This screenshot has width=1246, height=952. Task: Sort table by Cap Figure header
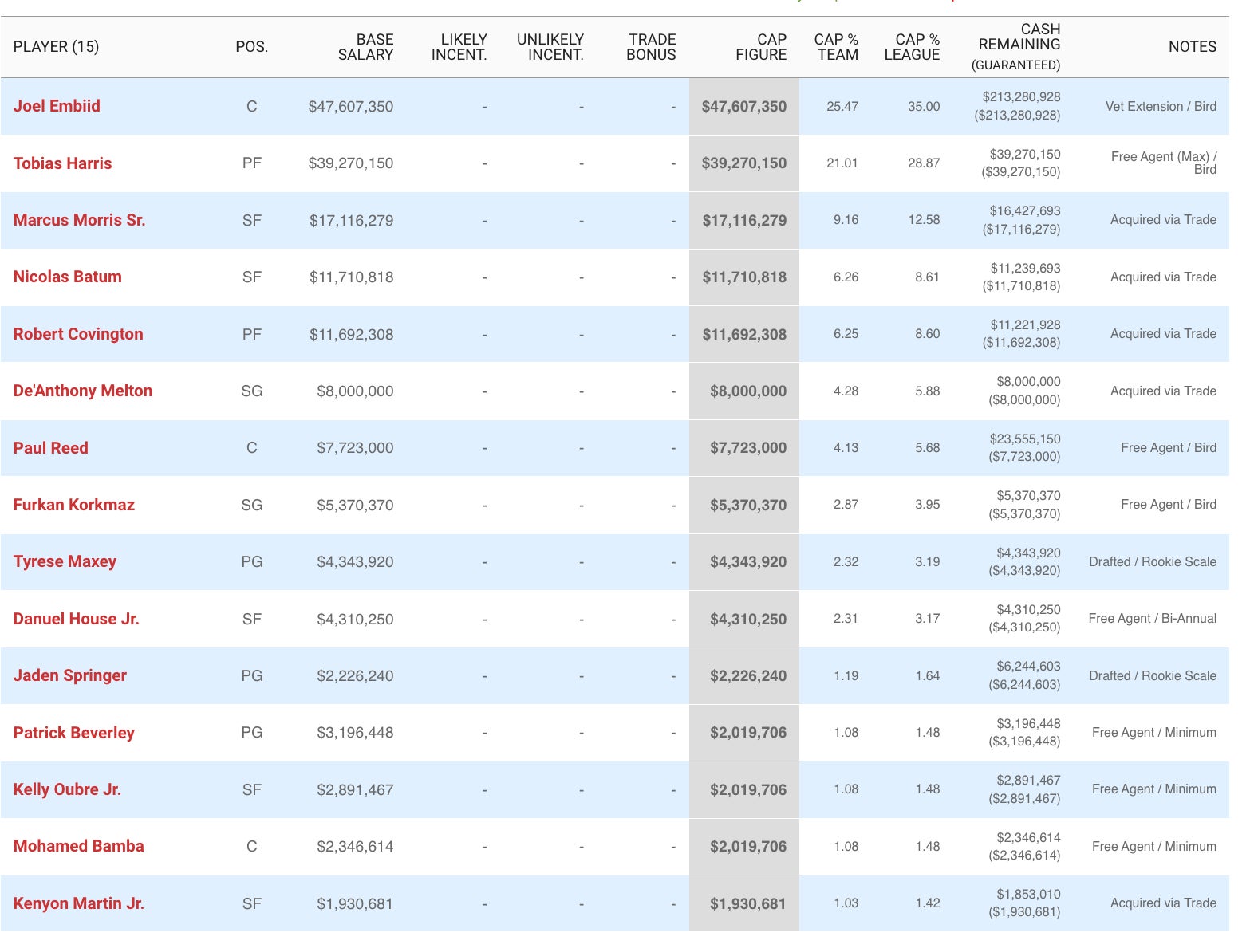(760, 47)
